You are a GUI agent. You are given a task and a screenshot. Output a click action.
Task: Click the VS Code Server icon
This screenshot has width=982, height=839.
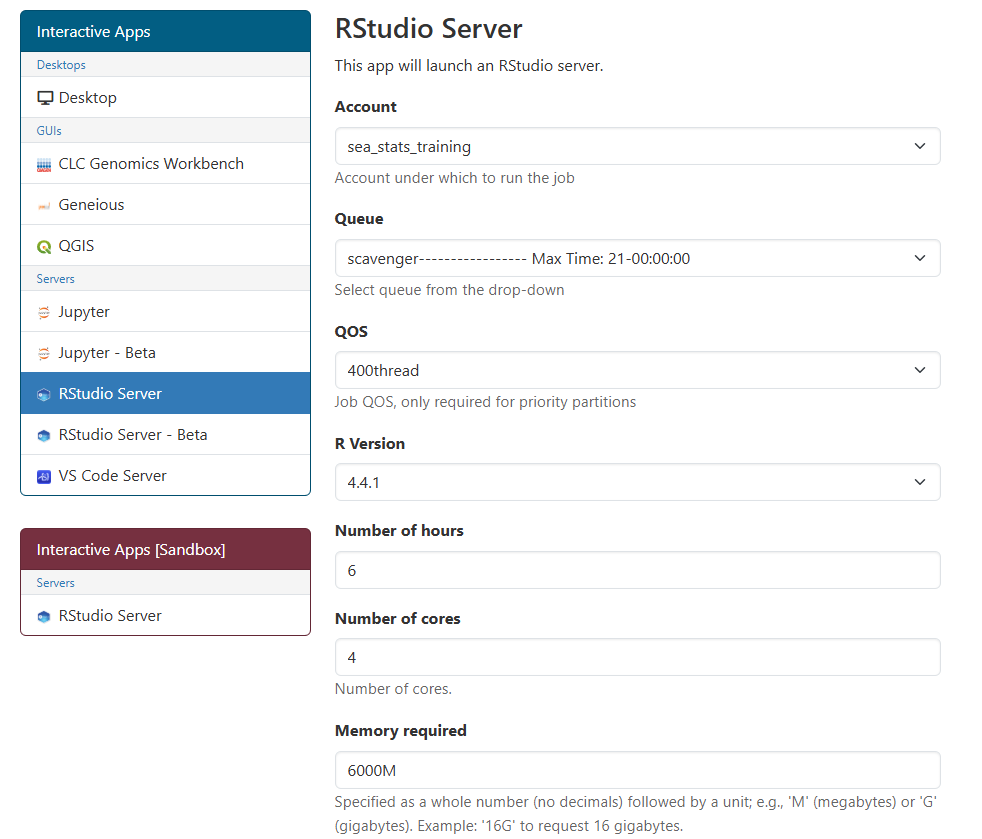tap(44, 476)
